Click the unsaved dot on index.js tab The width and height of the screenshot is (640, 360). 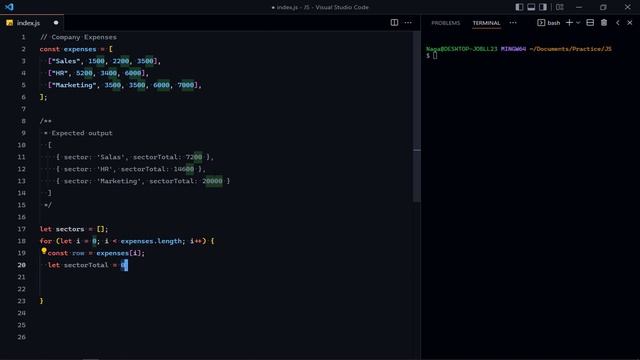[x=56, y=23]
